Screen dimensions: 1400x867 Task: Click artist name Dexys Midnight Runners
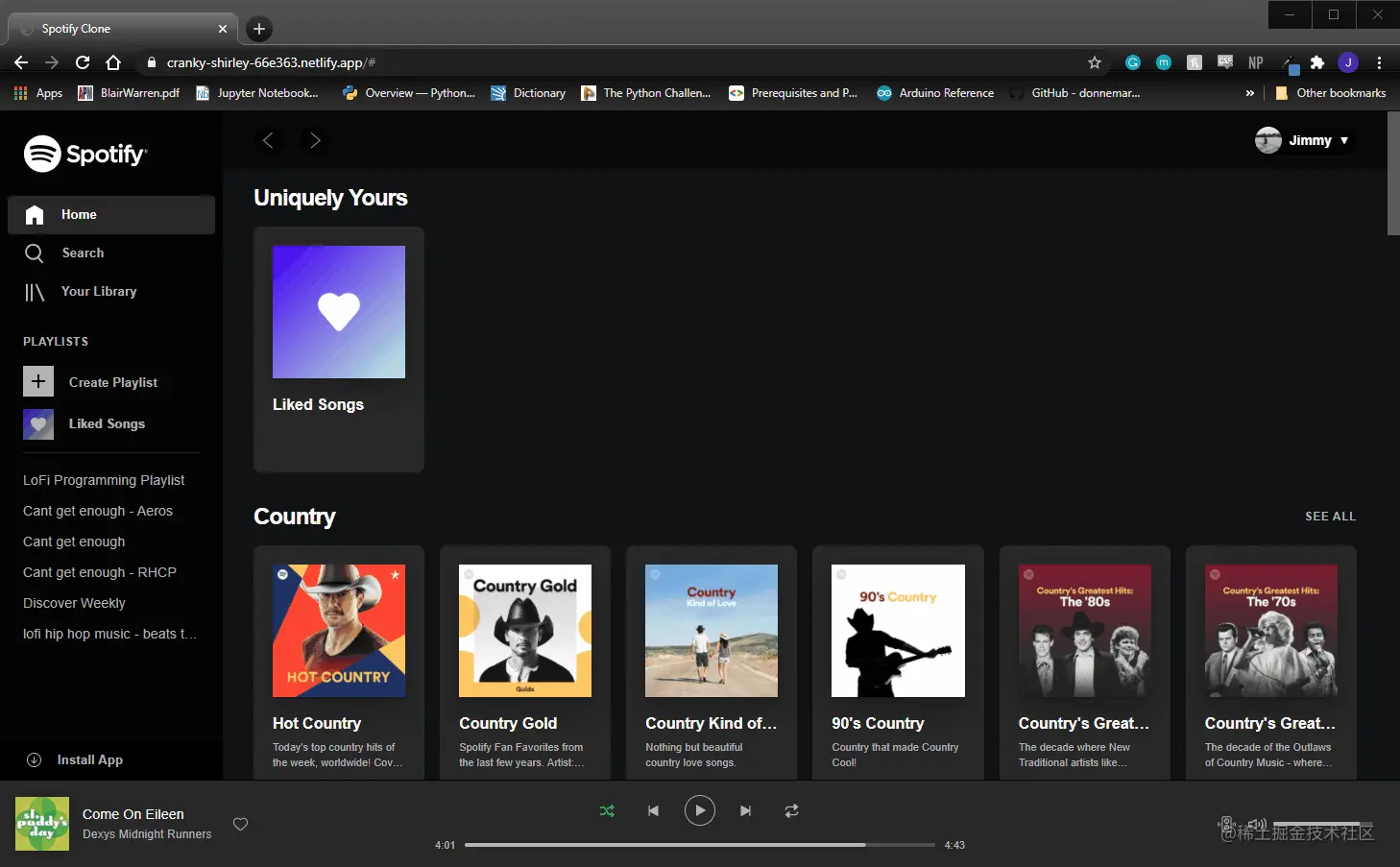pos(147,834)
